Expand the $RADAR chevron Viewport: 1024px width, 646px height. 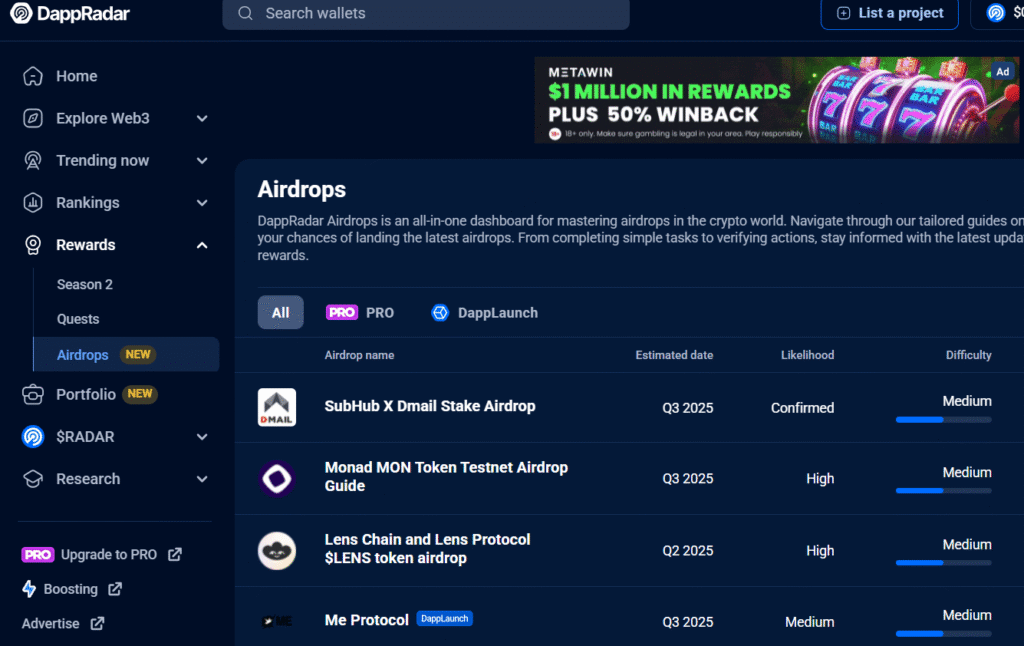(x=202, y=437)
